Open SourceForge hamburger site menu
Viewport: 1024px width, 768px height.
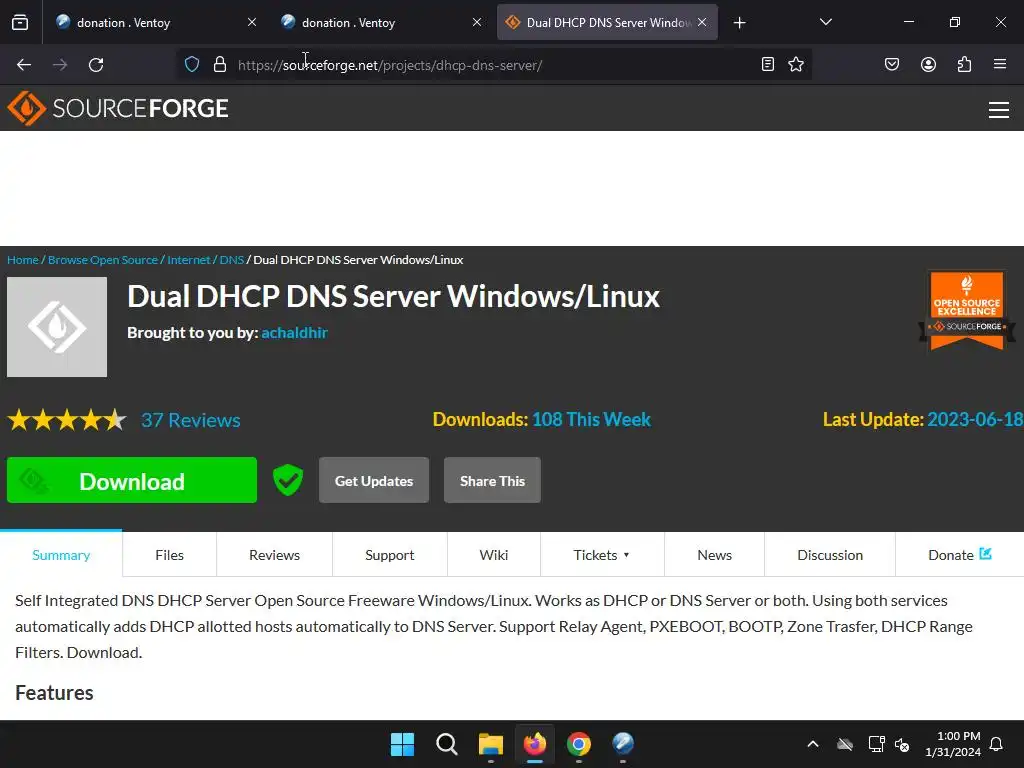tap(999, 110)
